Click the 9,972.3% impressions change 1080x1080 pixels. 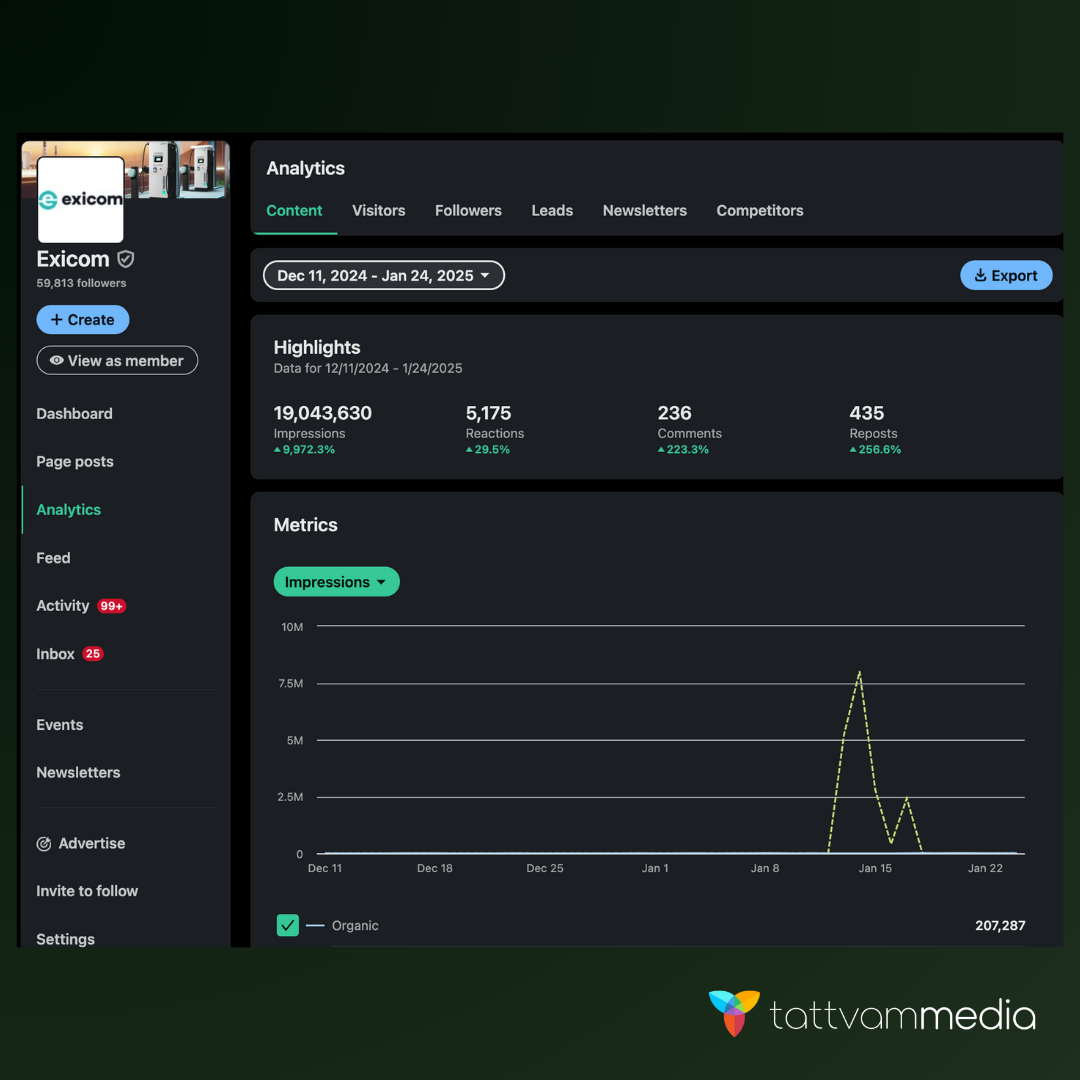[x=304, y=450]
